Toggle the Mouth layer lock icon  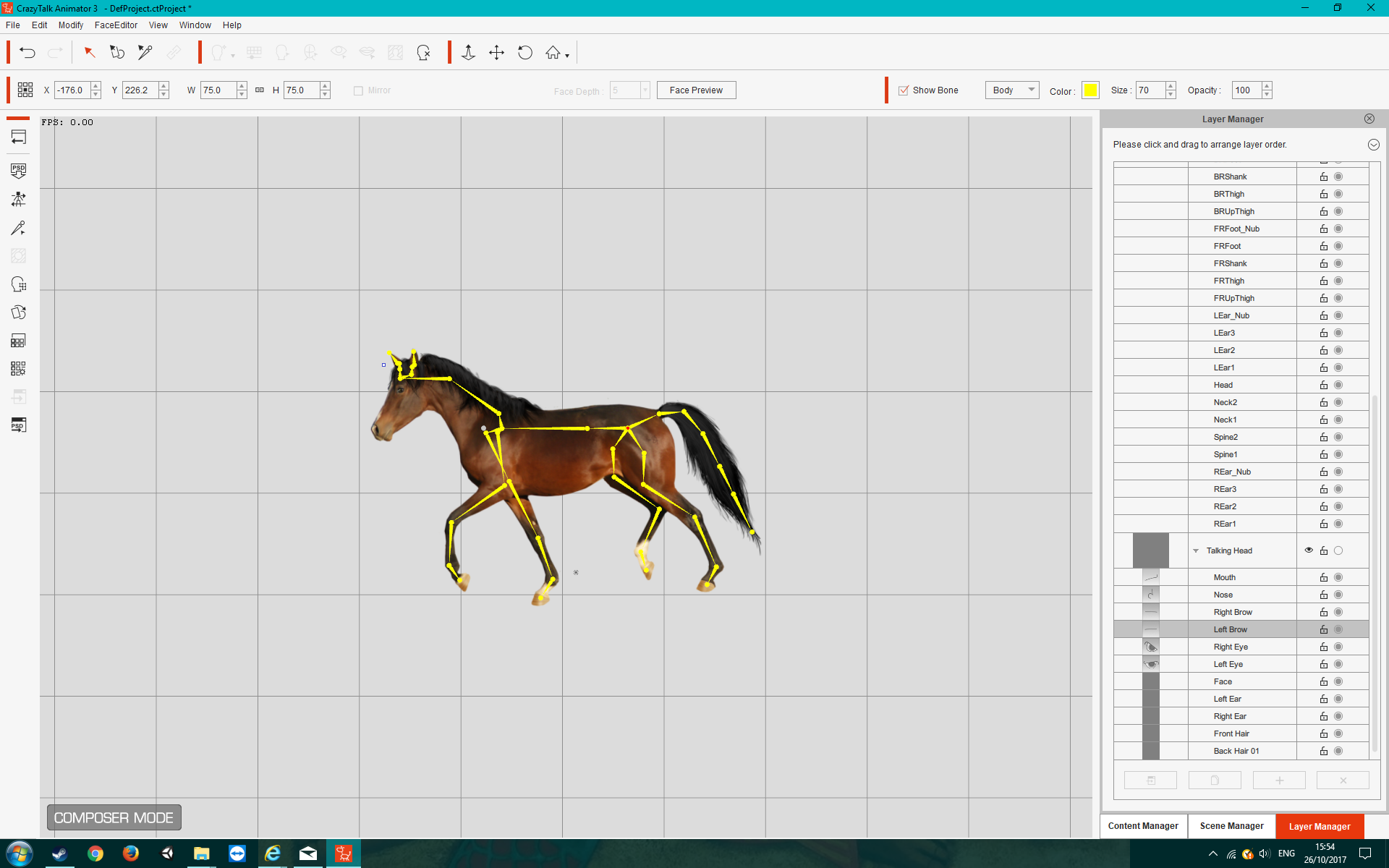tap(1324, 577)
